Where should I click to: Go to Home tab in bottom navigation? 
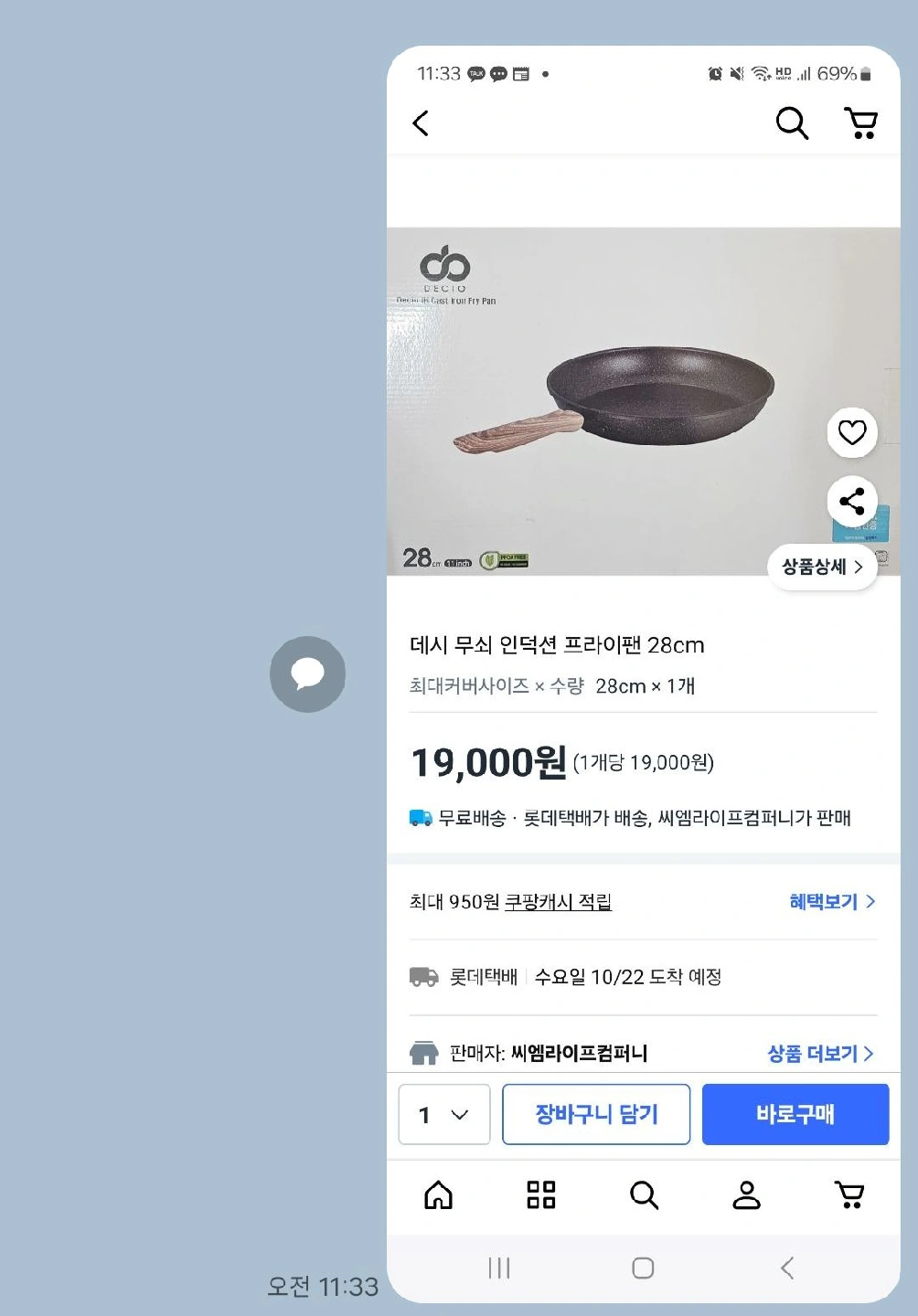point(439,1194)
